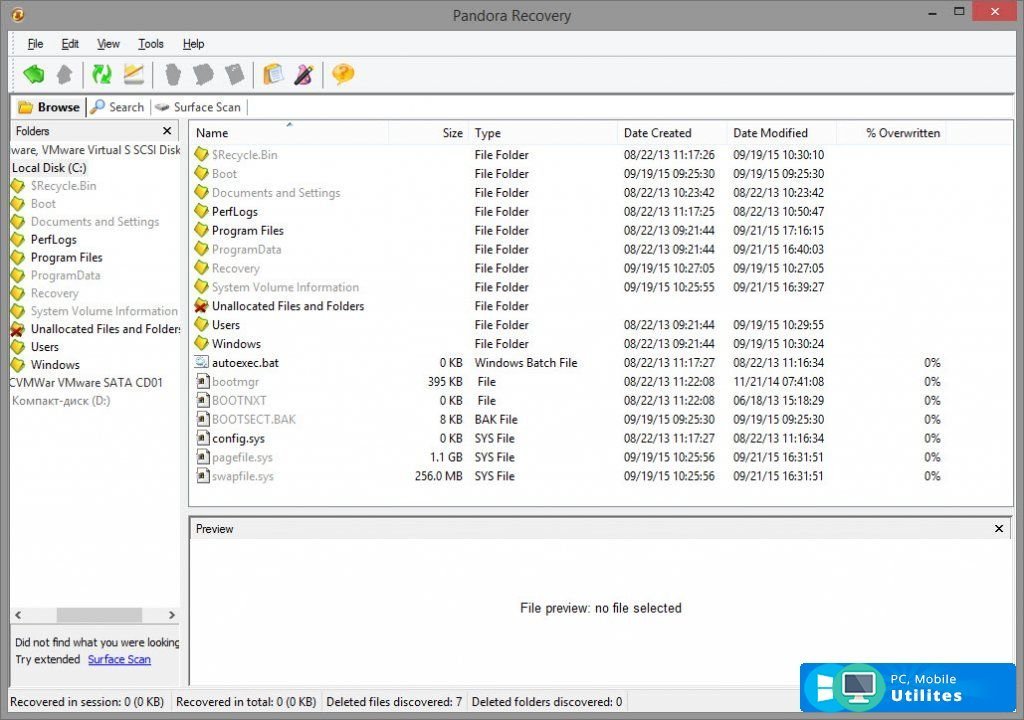Select bootmgr file in list
The height and width of the screenshot is (720, 1024).
coord(235,382)
